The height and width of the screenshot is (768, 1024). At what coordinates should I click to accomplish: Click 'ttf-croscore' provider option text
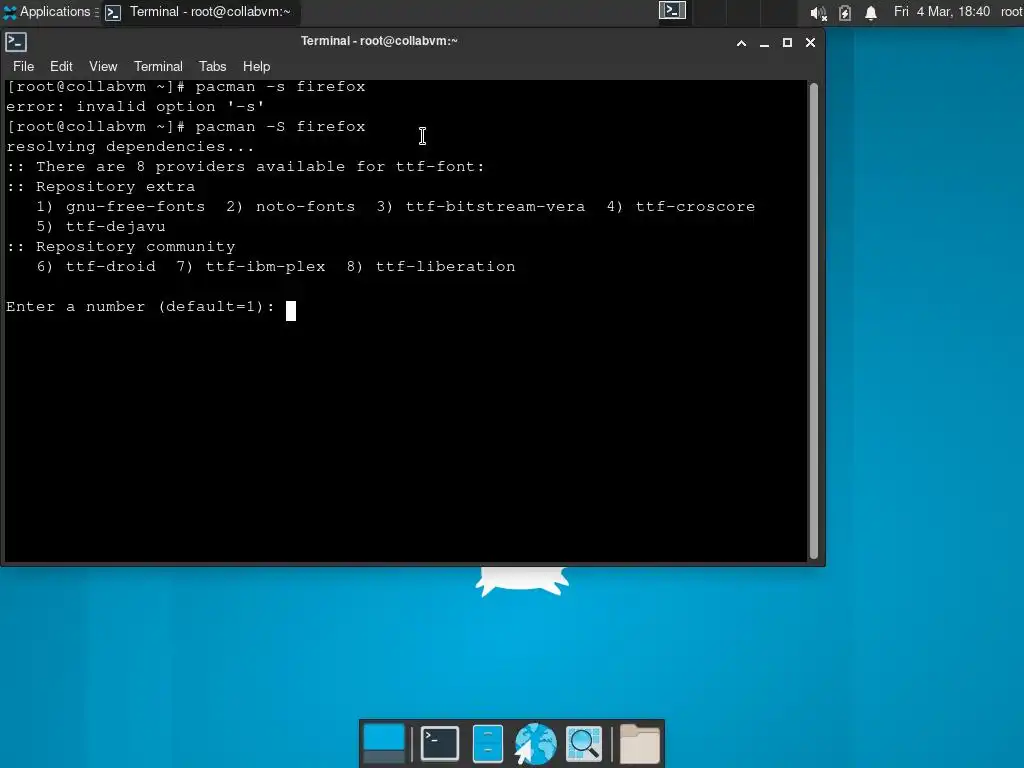695,206
